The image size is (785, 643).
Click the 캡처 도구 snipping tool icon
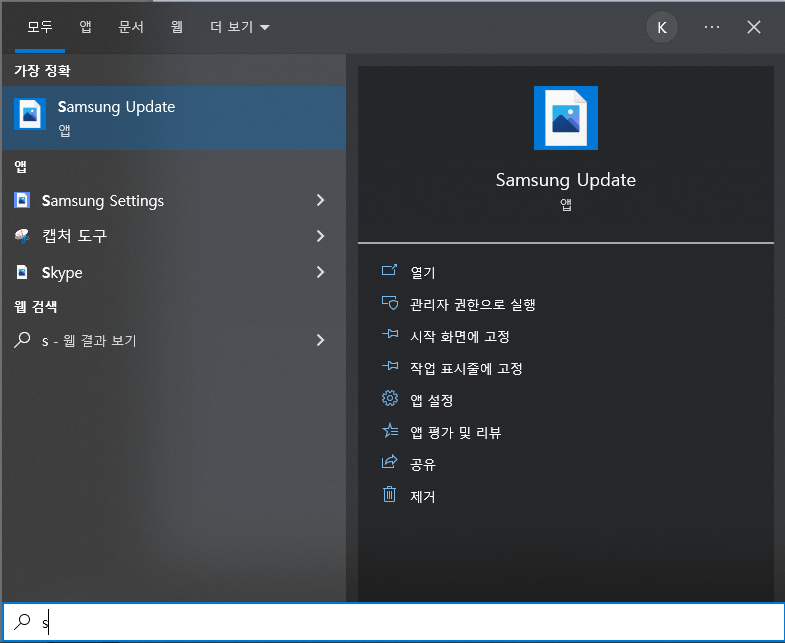point(22,236)
